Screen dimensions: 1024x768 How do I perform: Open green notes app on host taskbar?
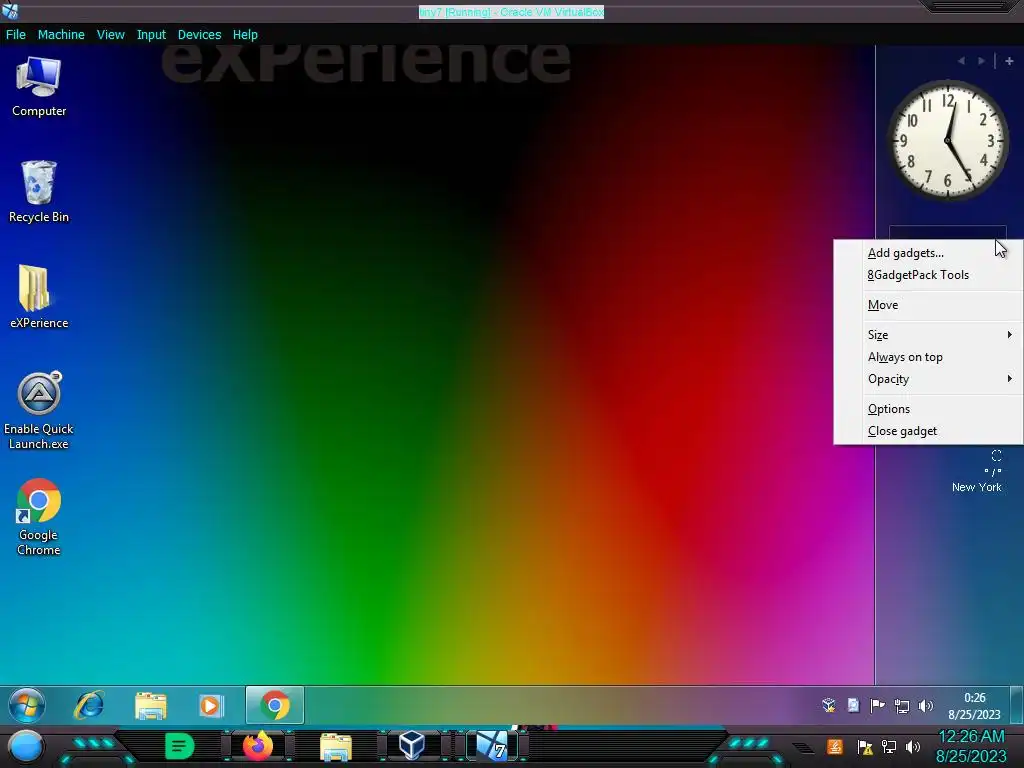click(x=179, y=746)
